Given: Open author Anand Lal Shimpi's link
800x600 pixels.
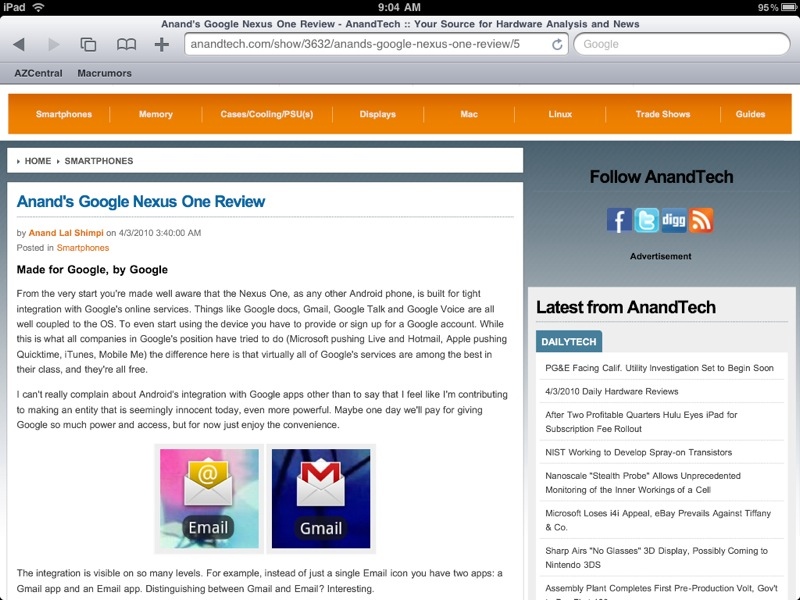Looking at the screenshot, I should (66, 233).
